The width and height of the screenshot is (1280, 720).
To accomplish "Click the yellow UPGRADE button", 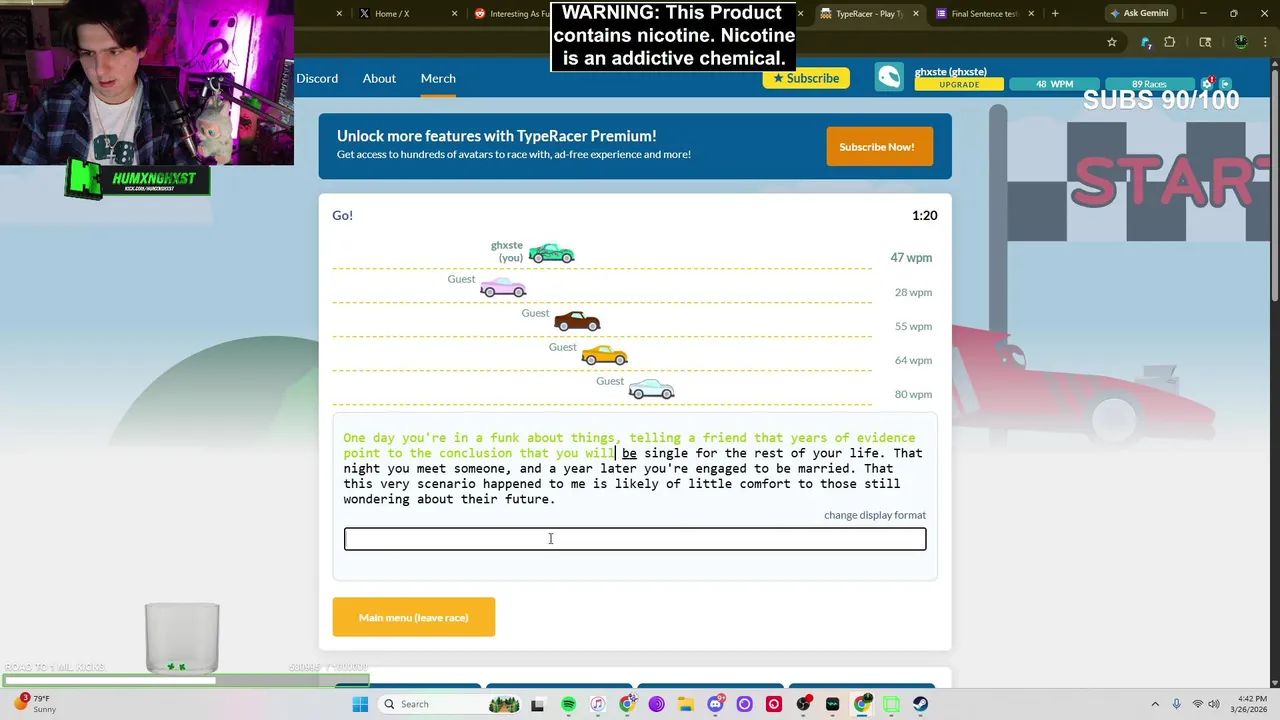I will click(x=959, y=85).
